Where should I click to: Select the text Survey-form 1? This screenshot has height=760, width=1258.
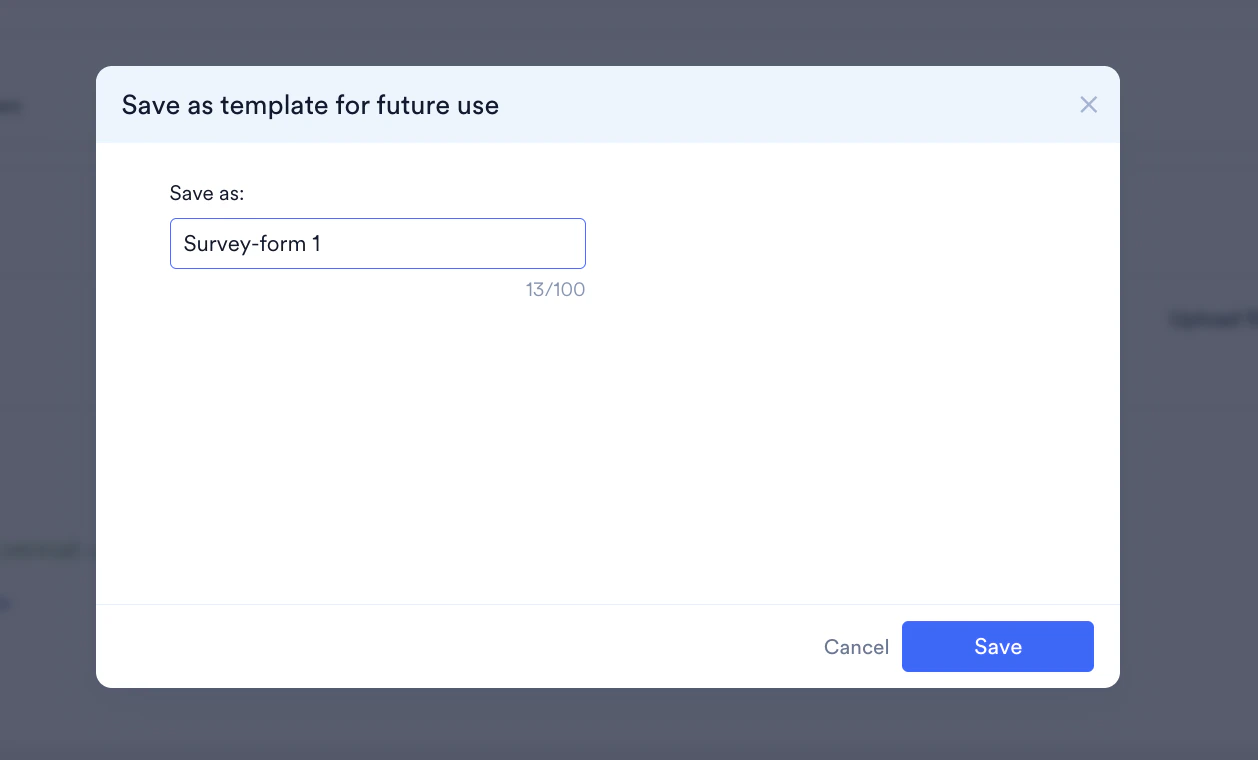[250, 243]
